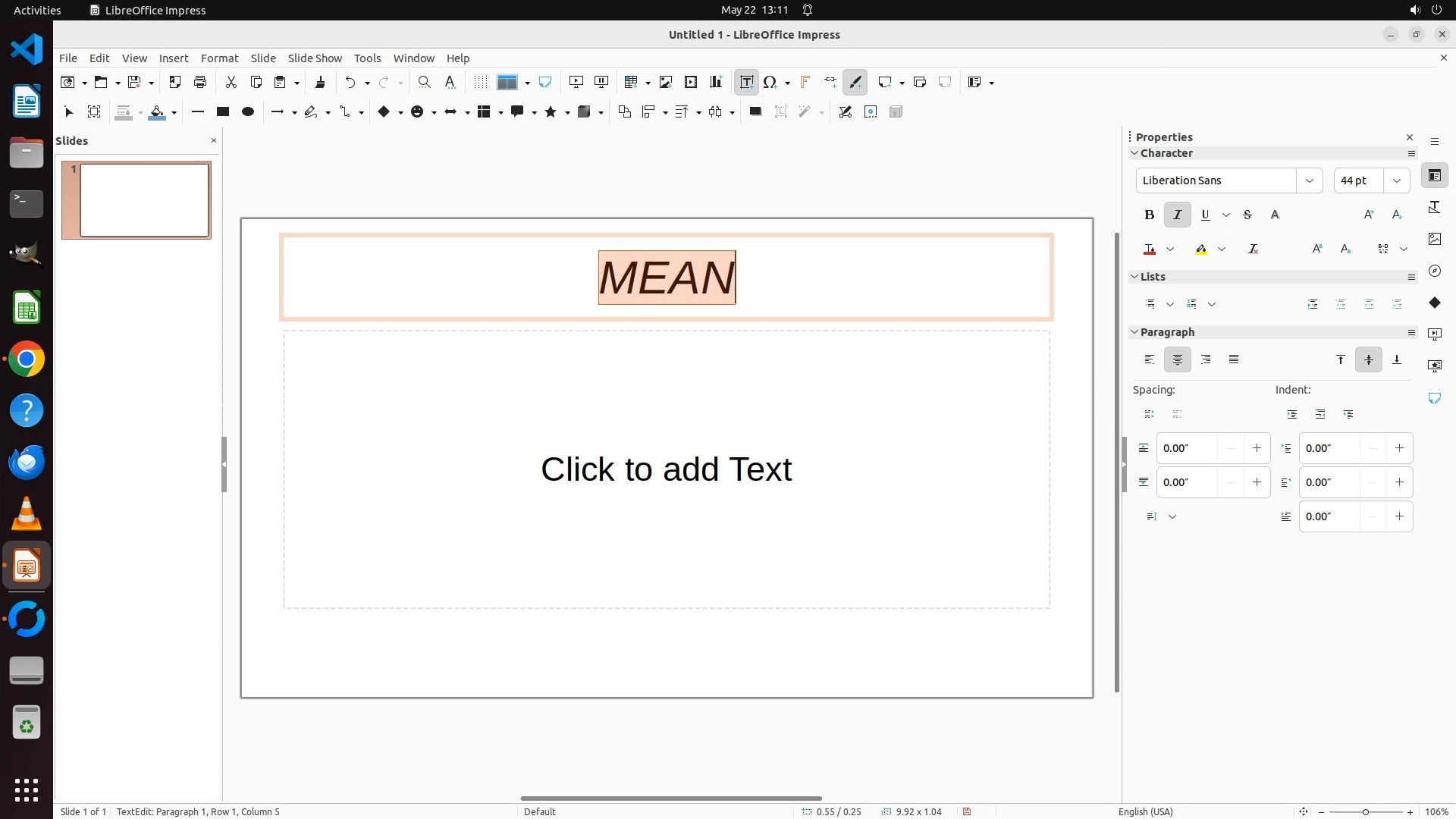Insert a special character with omega icon
This screenshot has height=819, width=1456.
pyautogui.click(x=770, y=82)
